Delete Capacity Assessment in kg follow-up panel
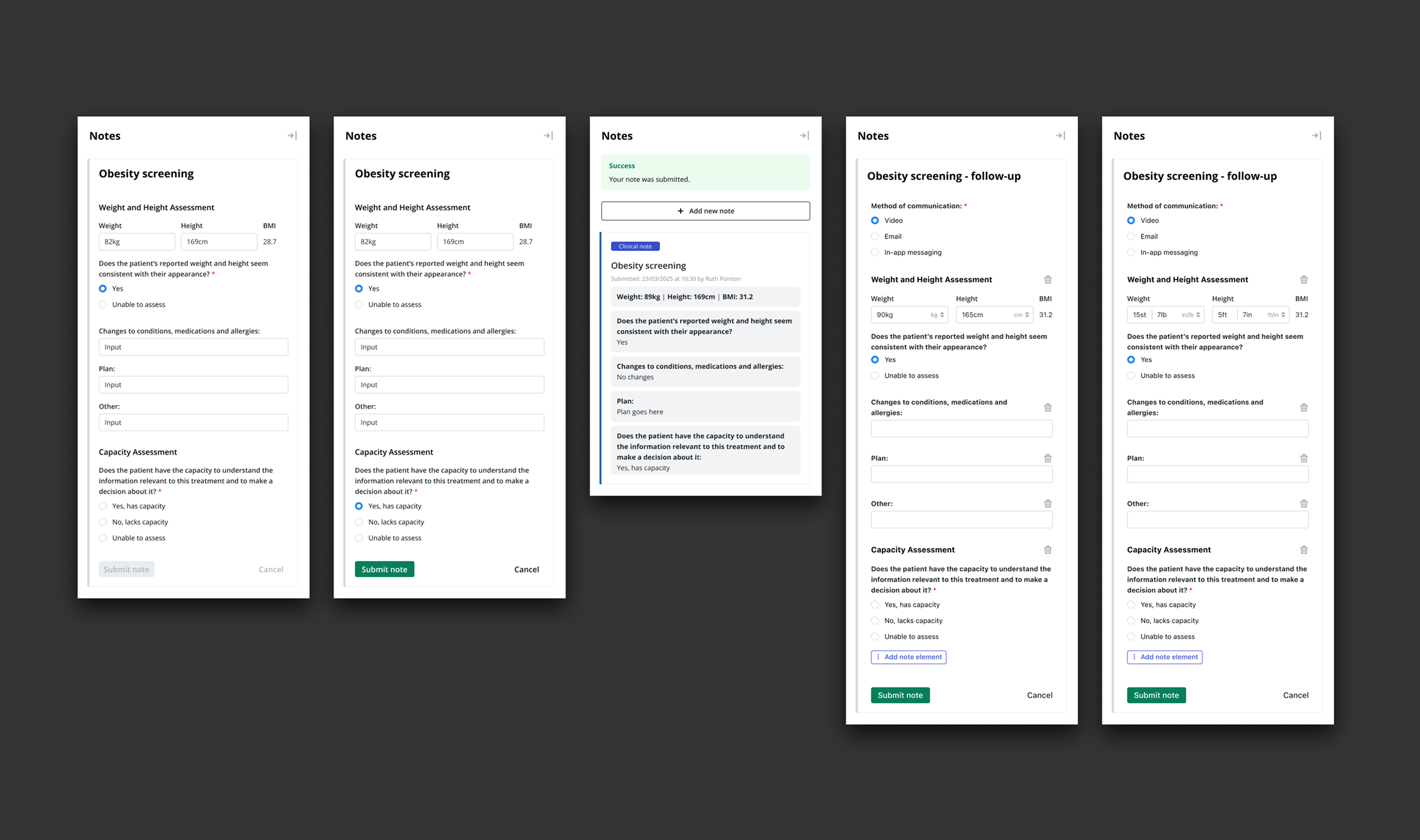 point(1048,550)
